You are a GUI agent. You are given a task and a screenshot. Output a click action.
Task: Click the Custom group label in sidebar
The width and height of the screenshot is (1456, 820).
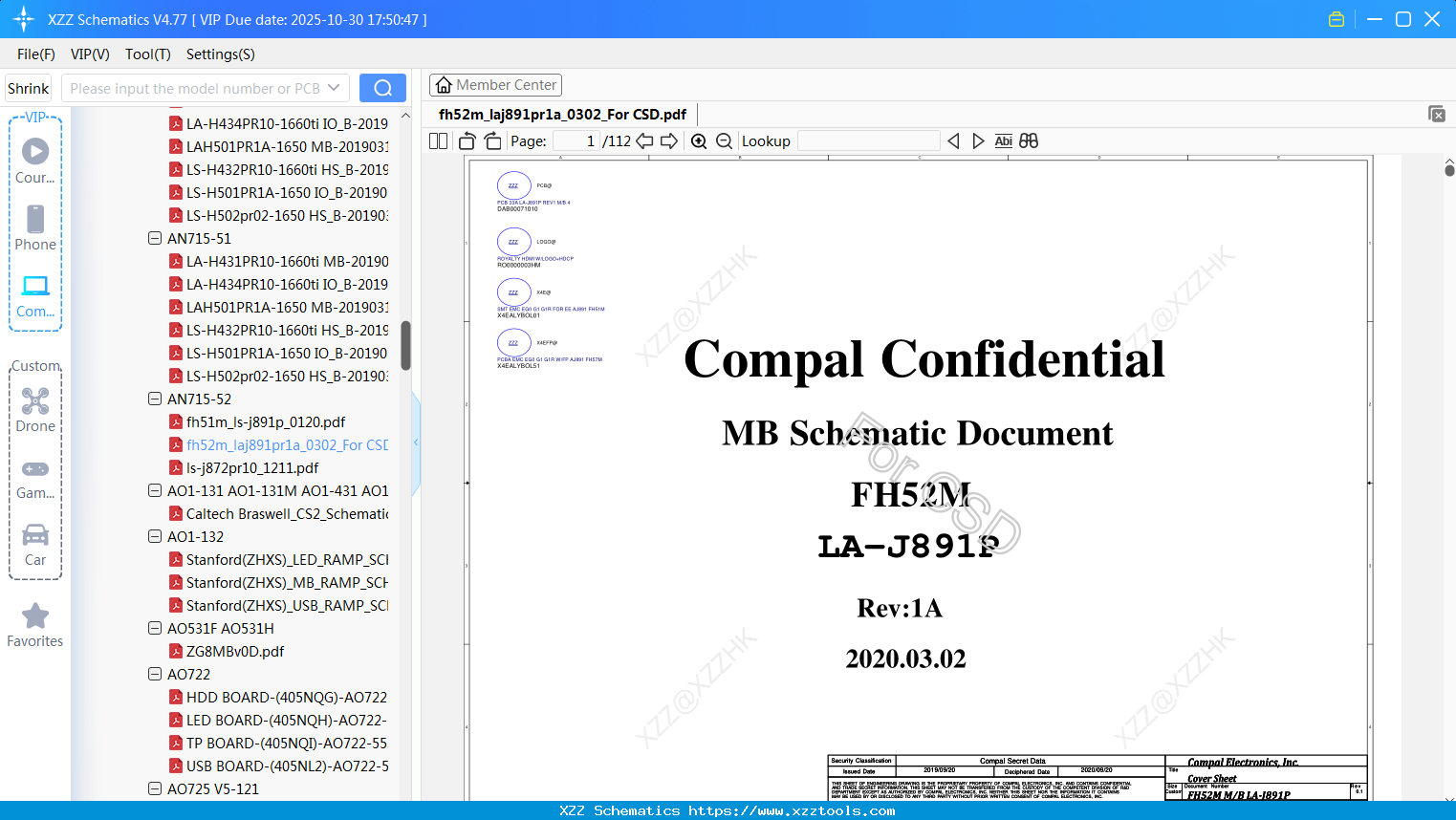pyautogui.click(x=35, y=366)
